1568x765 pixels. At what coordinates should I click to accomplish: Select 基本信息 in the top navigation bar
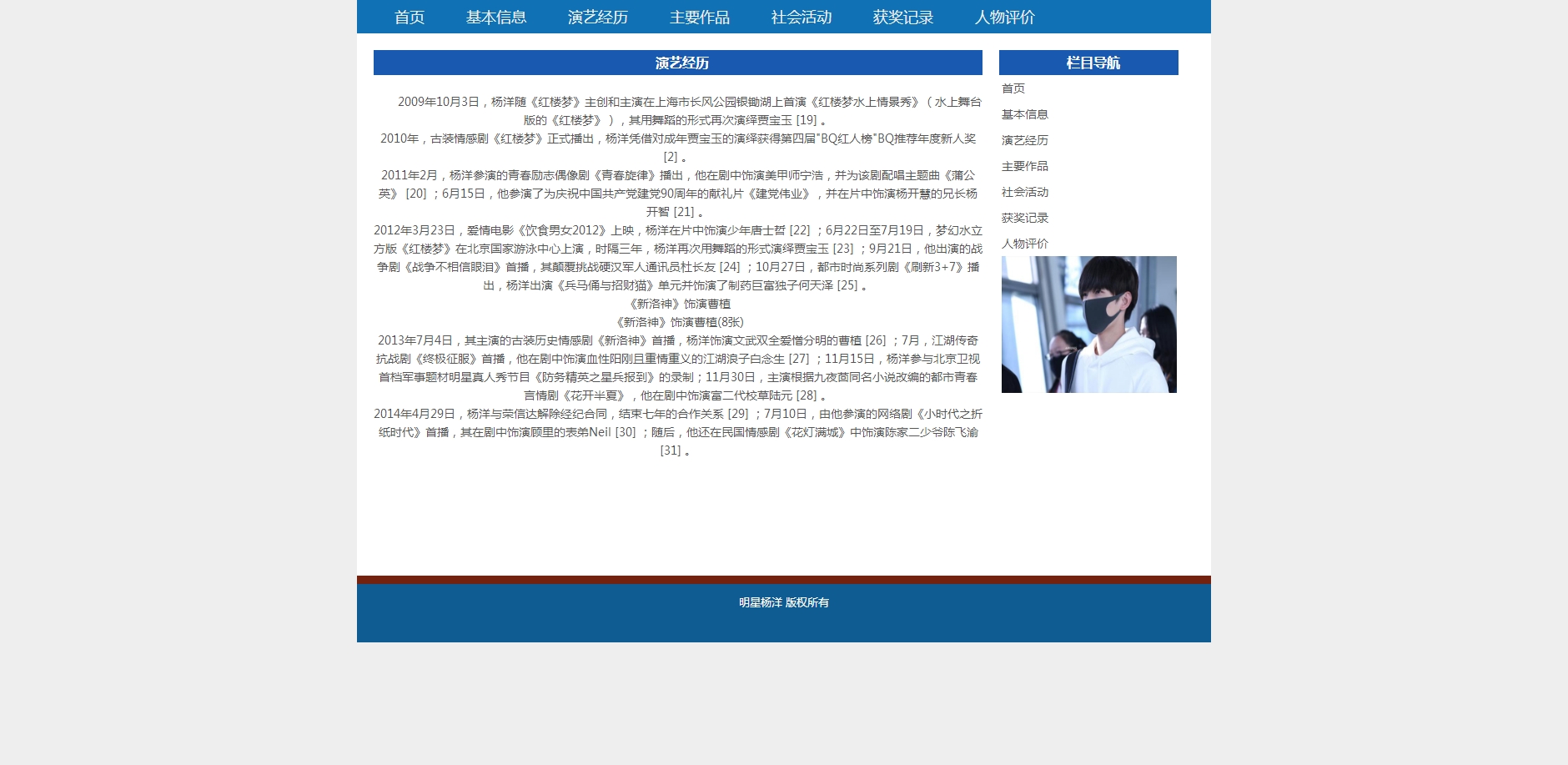pyautogui.click(x=495, y=18)
